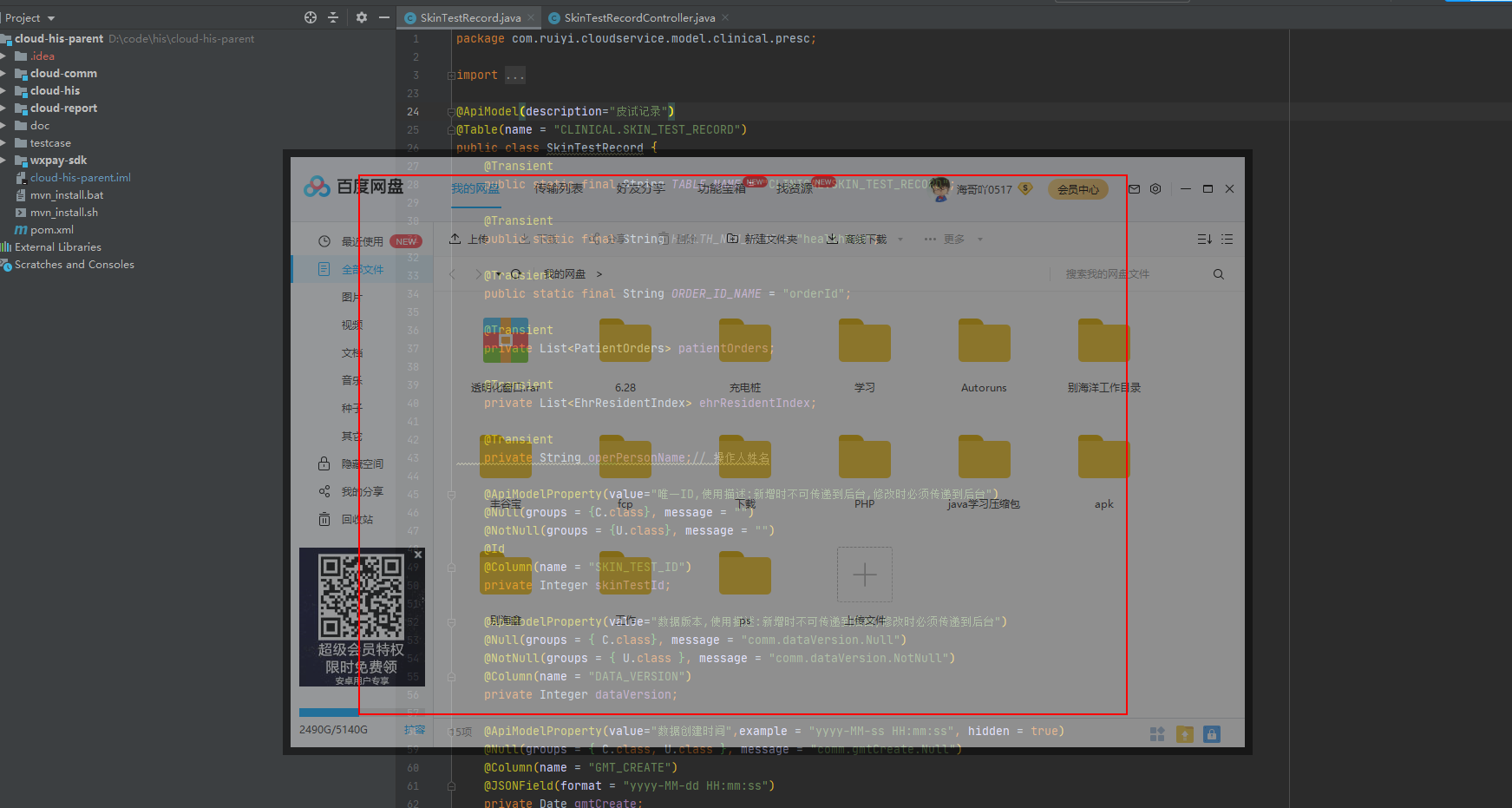This screenshot has width=1512, height=808.
Task: Click the lock icon at Netdisk bottom right
Action: click(x=1212, y=734)
